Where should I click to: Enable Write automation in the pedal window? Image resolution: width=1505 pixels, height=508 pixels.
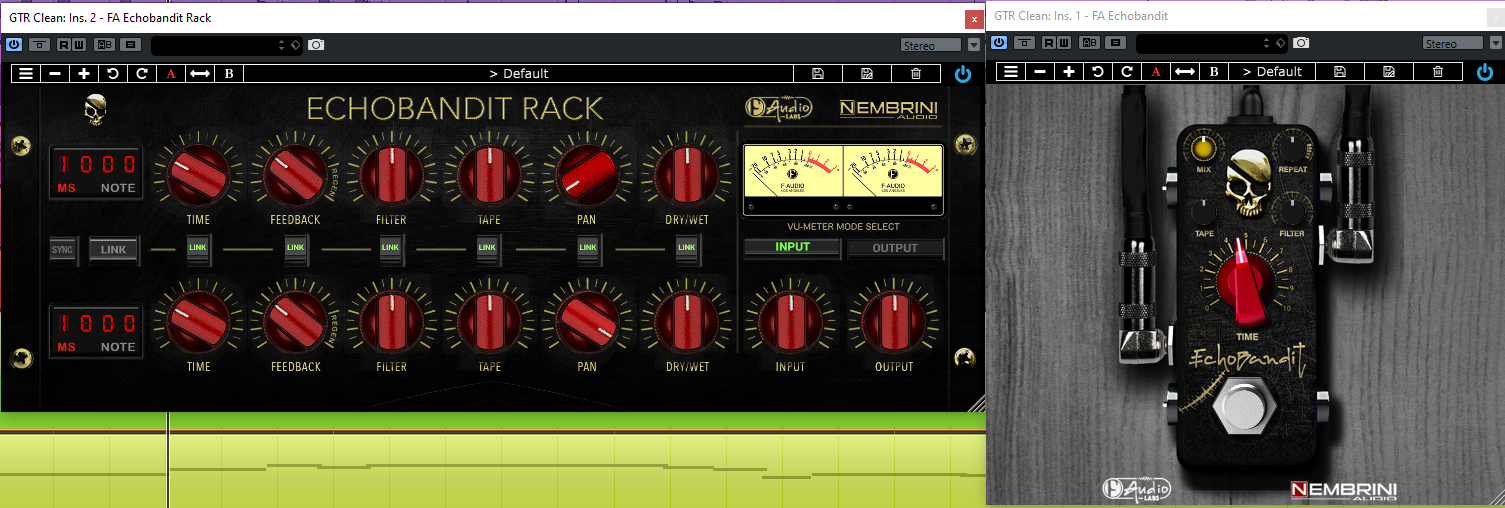click(1063, 43)
